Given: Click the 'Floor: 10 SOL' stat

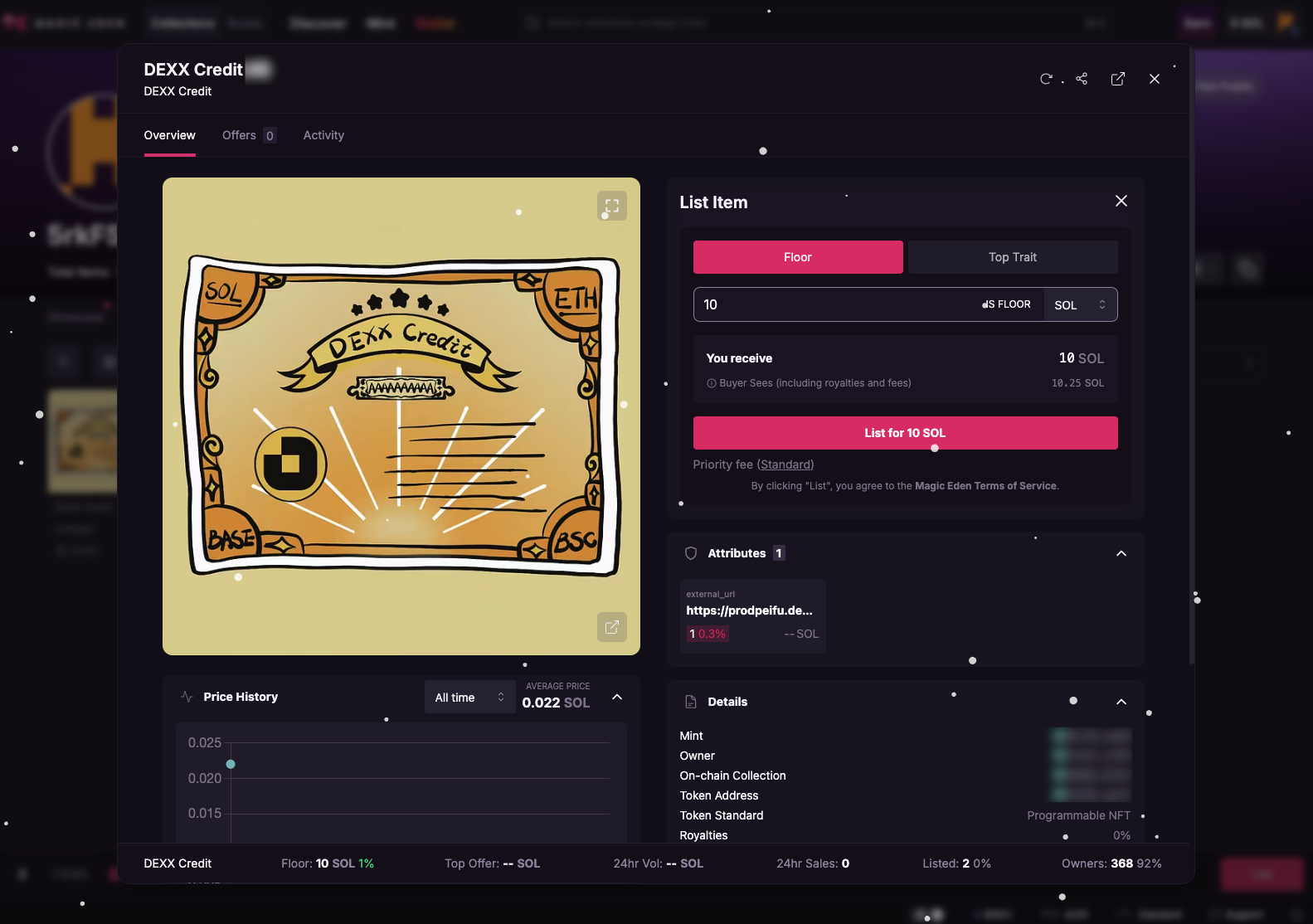Looking at the screenshot, I should point(328,863).
